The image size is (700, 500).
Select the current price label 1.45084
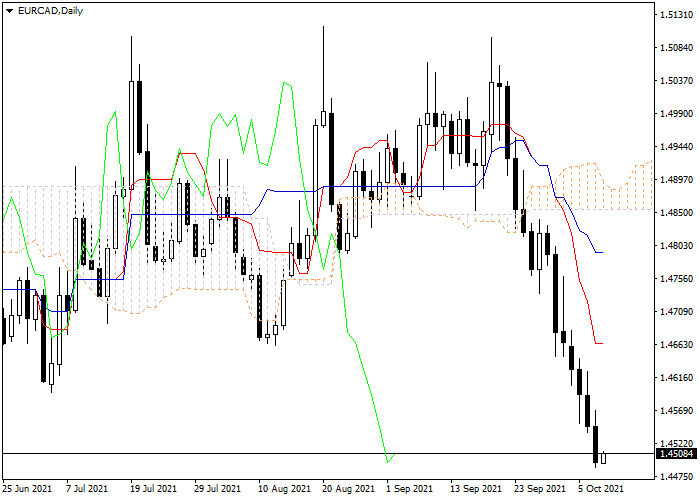point(677,454)
